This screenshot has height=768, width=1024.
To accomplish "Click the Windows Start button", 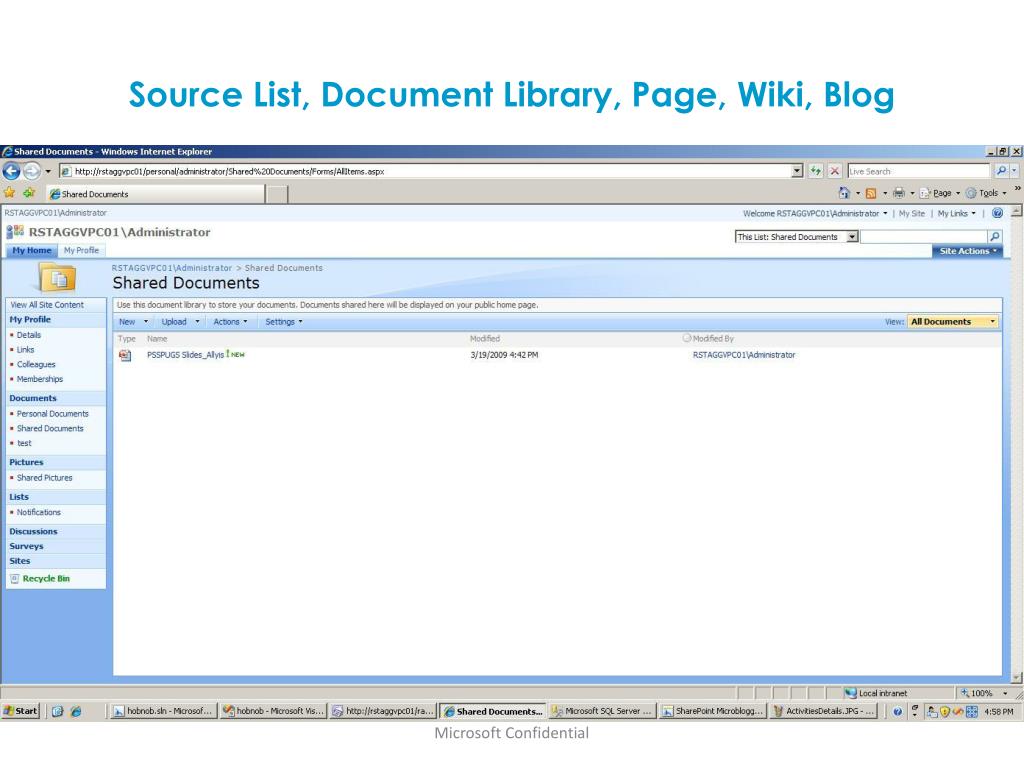I will [20, 711].
